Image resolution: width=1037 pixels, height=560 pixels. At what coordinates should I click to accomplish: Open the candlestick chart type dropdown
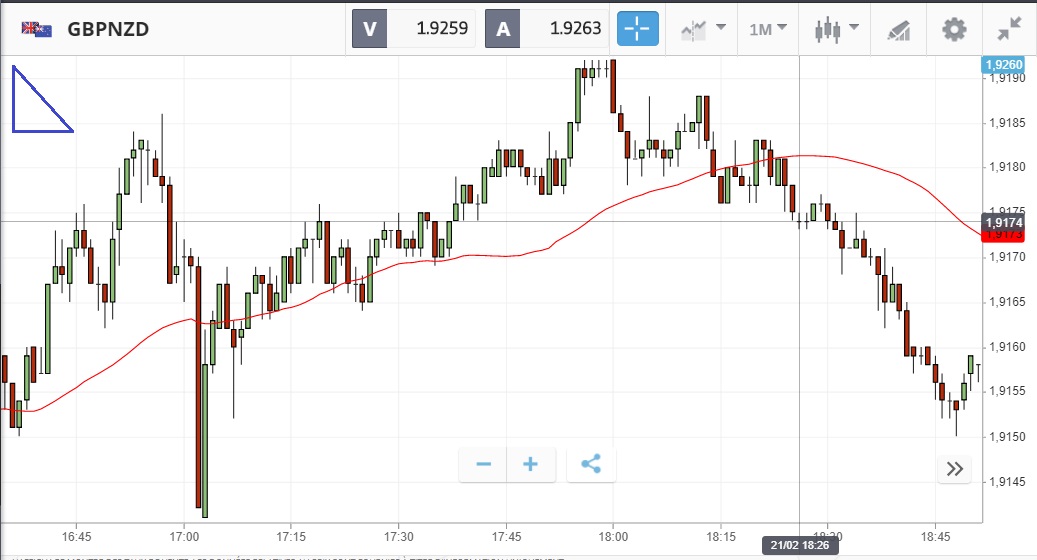(x=834, y=29)
